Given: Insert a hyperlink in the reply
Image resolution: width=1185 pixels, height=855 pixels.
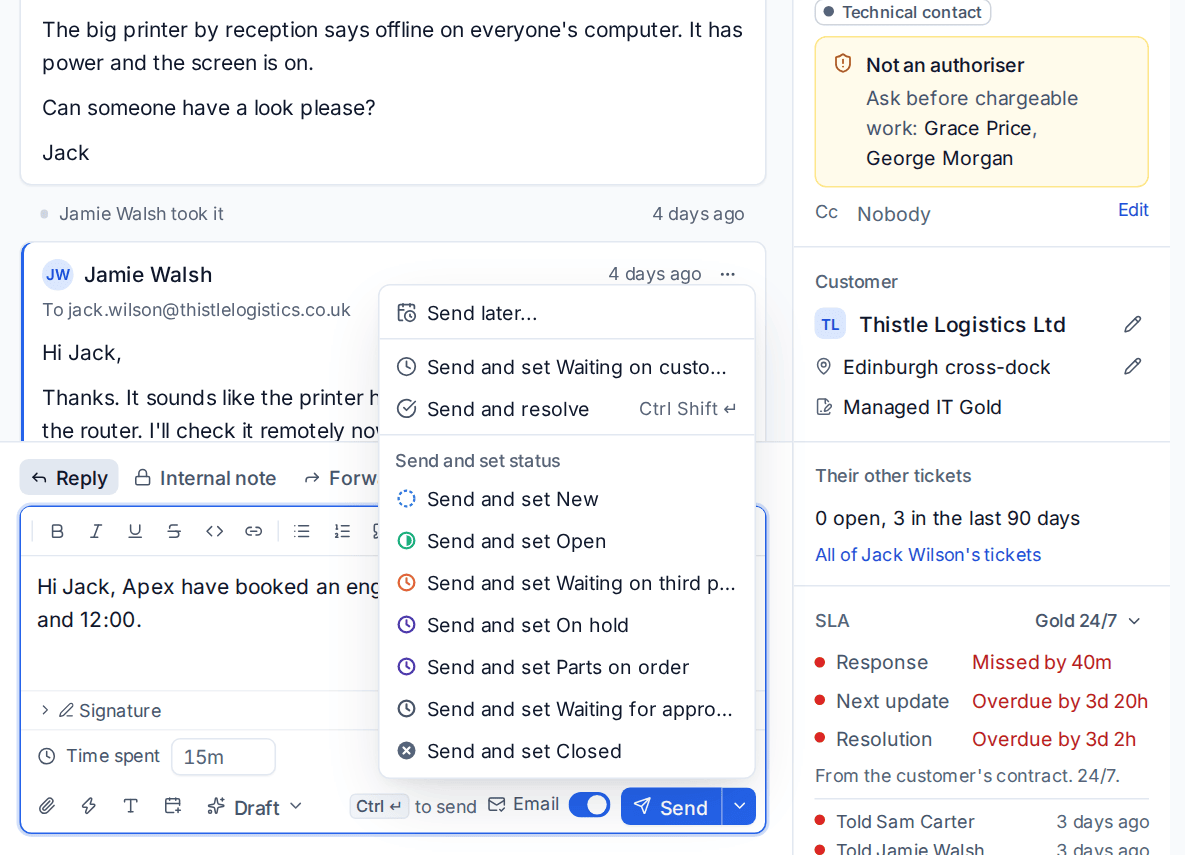Looking at the screenshot, I should (253, 531).
